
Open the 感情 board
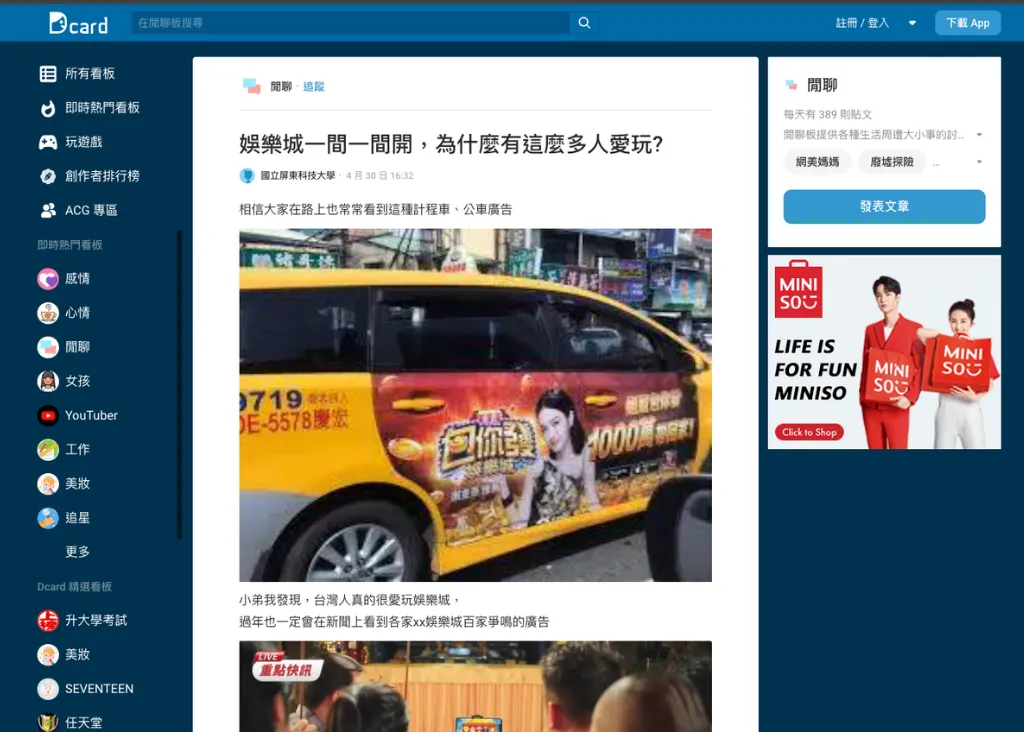coord(77,279)
